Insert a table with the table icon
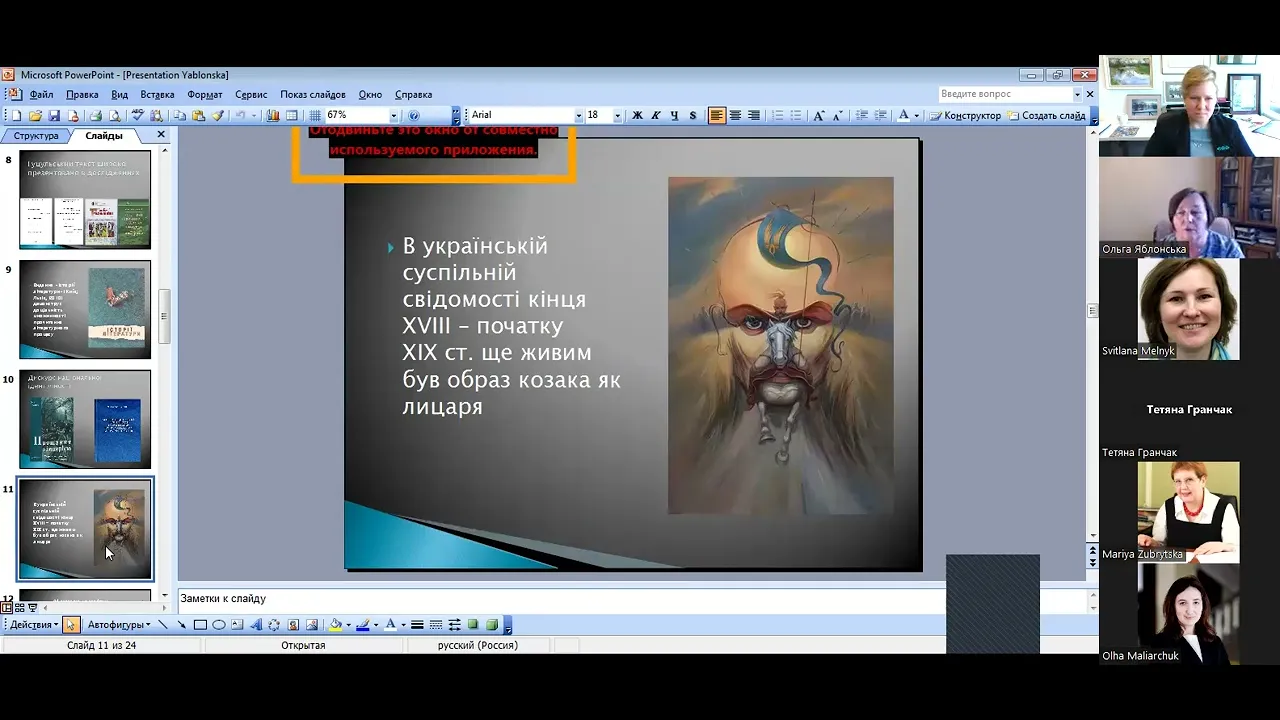Image resolution: width=1280 pixels, height=720 pixels. pos(291,116)
